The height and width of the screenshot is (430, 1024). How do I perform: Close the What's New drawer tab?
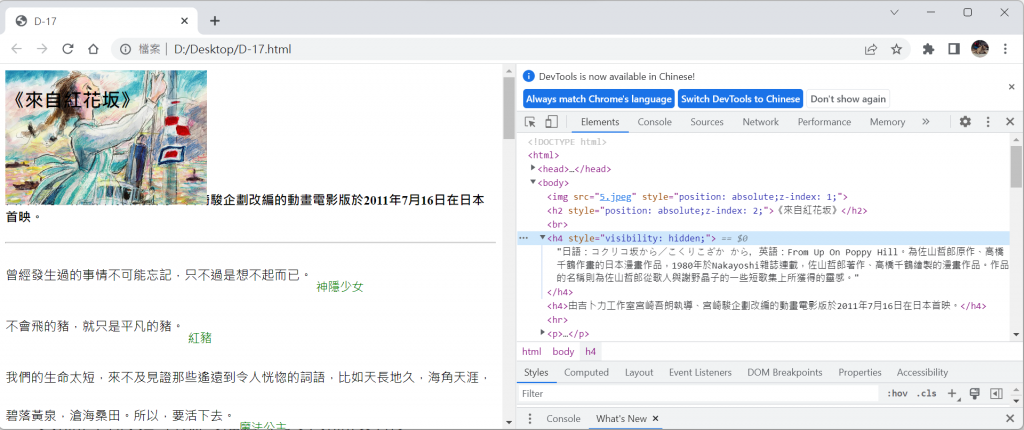(x=656, y=419)
